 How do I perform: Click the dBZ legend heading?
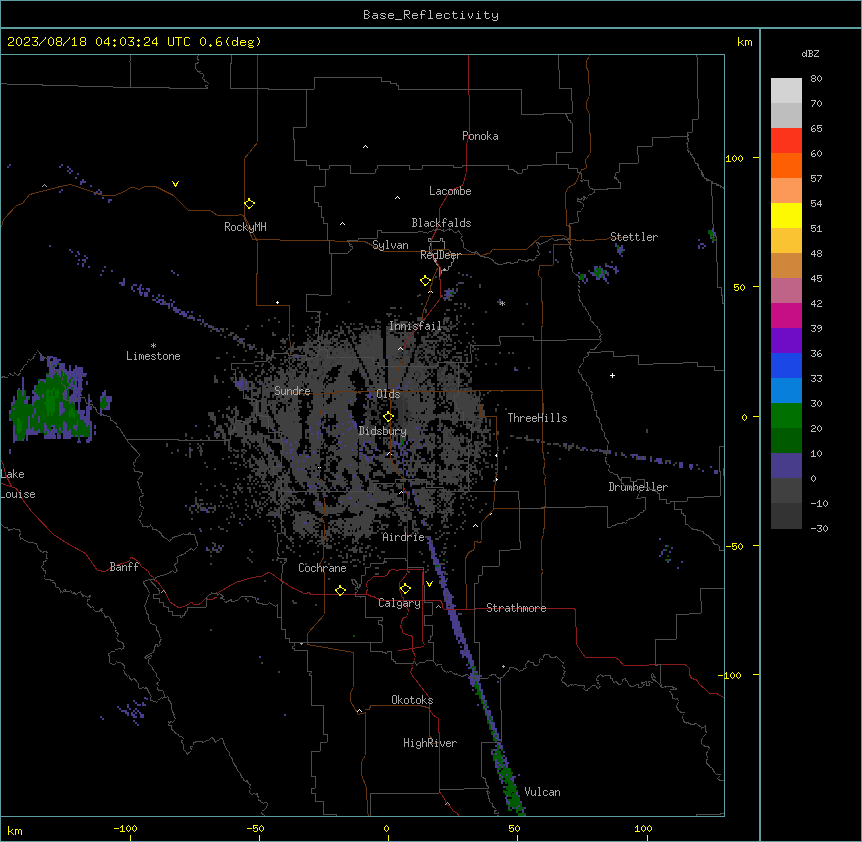pyautogui.click(x=810, y=53)
